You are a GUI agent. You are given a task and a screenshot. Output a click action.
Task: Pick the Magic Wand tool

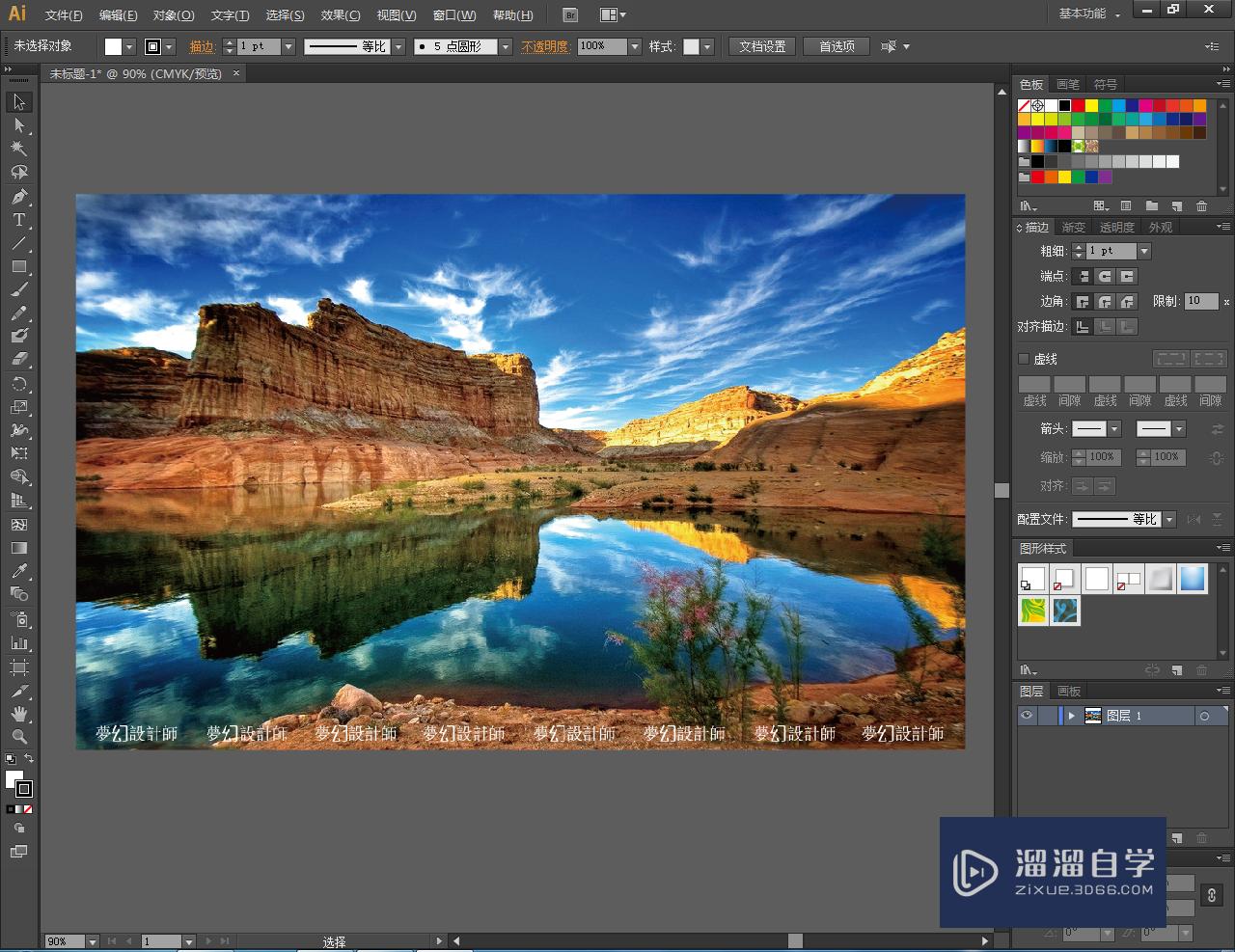(x=19, y=149)
